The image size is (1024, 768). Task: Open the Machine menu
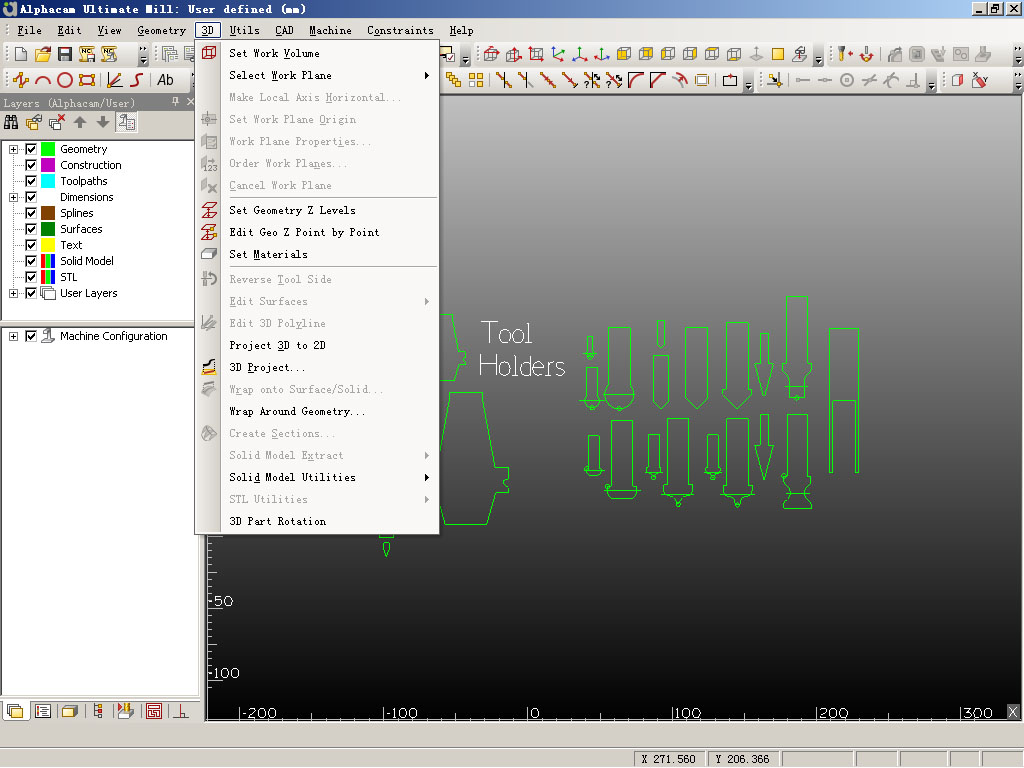coord(330,30)
